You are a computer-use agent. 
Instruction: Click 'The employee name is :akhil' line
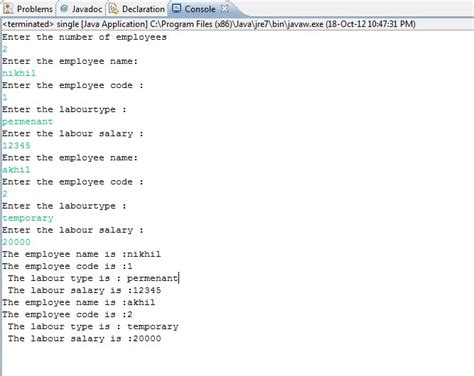(79, 302)
